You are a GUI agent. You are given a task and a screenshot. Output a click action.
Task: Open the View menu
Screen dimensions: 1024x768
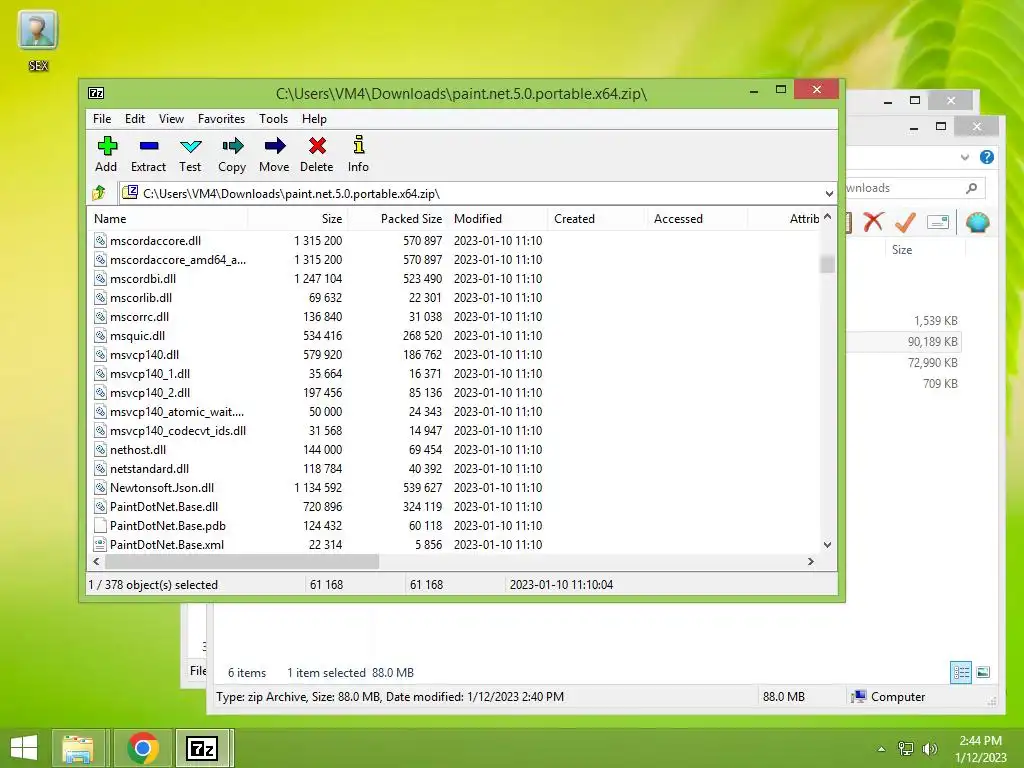point(171,119)
